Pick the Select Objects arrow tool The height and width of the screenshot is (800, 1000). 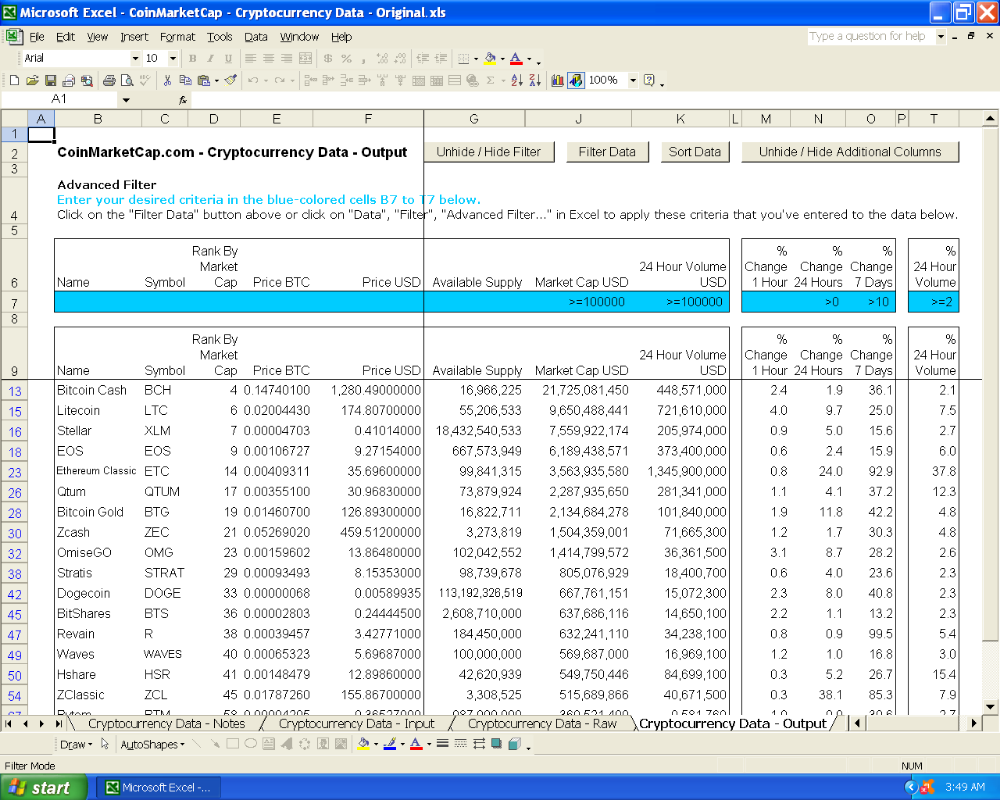(x=105, y=744)
